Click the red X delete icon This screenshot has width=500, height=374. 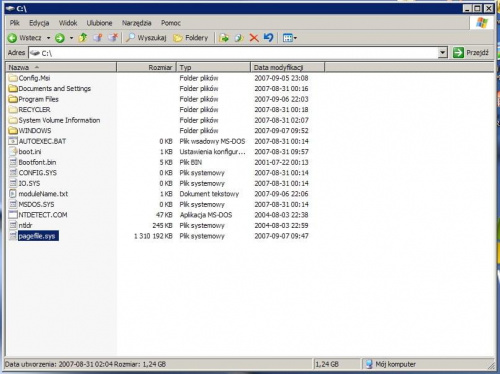[x=254, y=38]
